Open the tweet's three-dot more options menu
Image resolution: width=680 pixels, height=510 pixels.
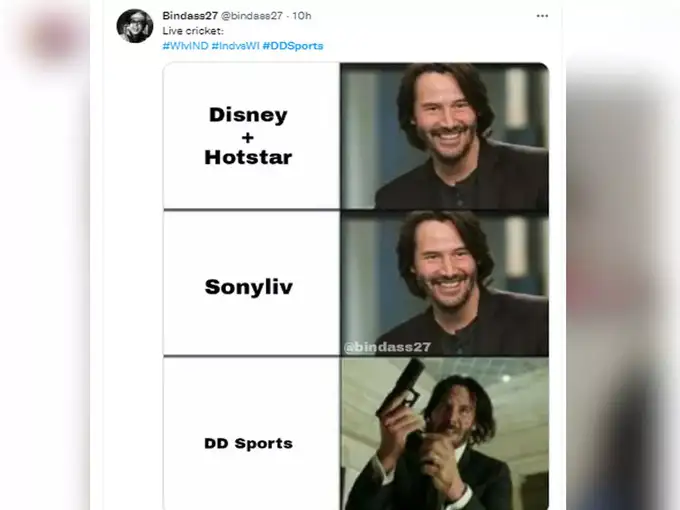(x=542, y=16)
